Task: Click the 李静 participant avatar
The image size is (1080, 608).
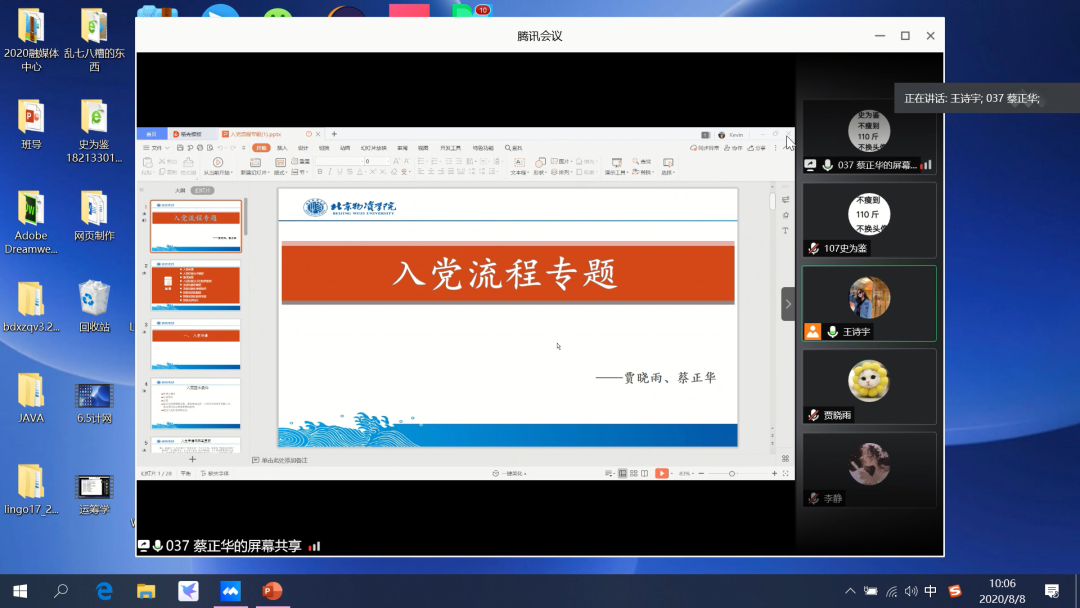Action: point(869,464)
